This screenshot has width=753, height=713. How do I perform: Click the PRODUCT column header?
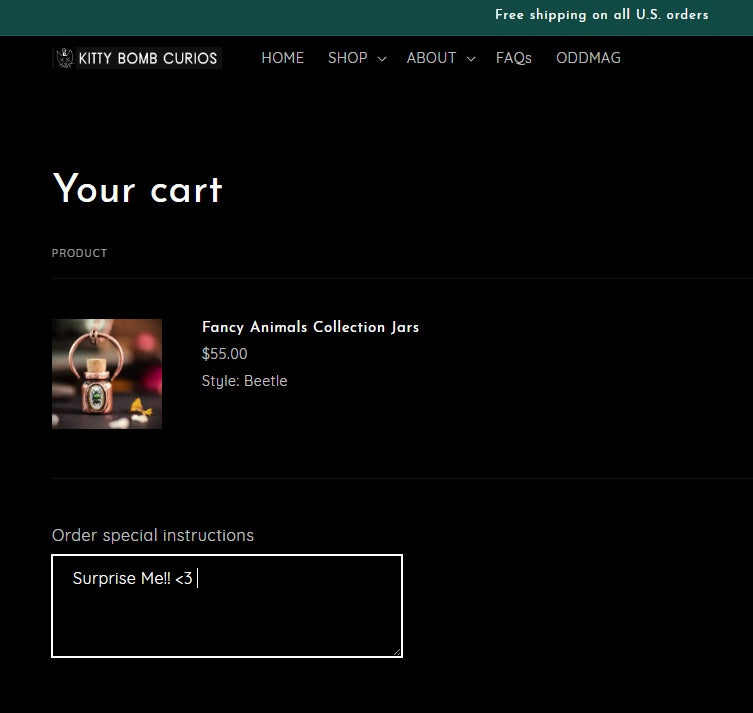79,253
